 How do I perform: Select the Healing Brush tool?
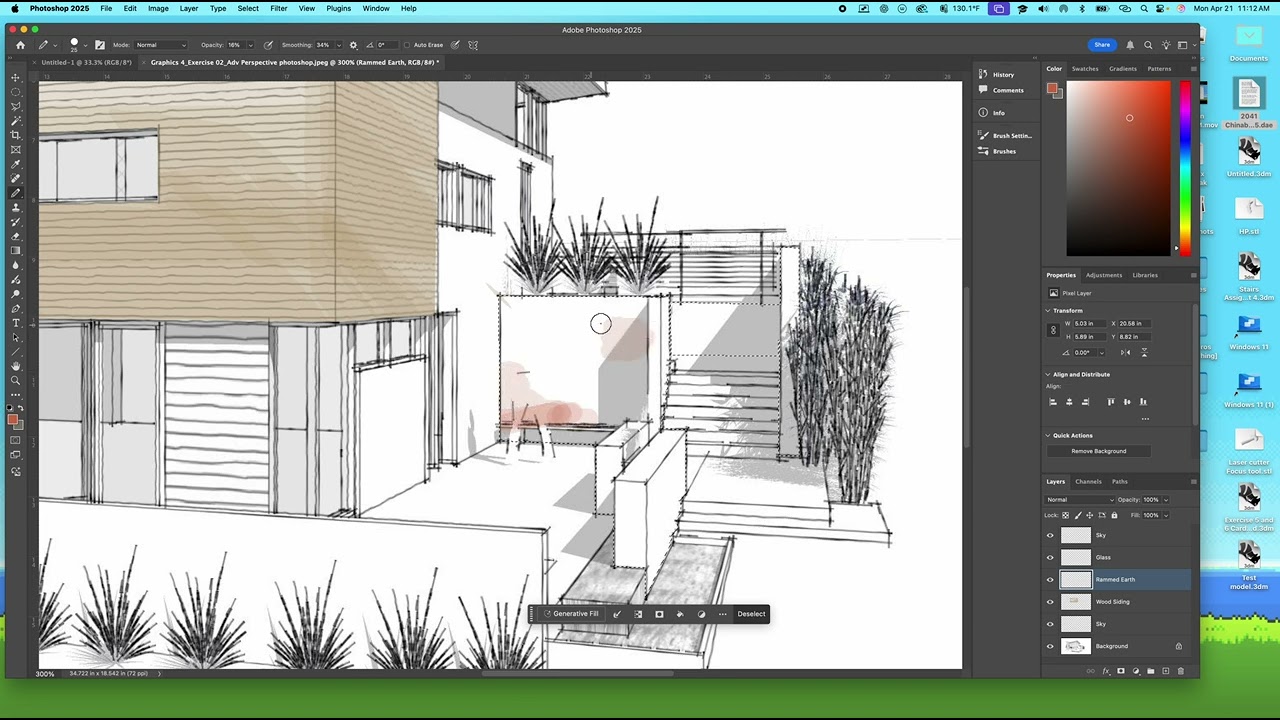coord(15,179)
